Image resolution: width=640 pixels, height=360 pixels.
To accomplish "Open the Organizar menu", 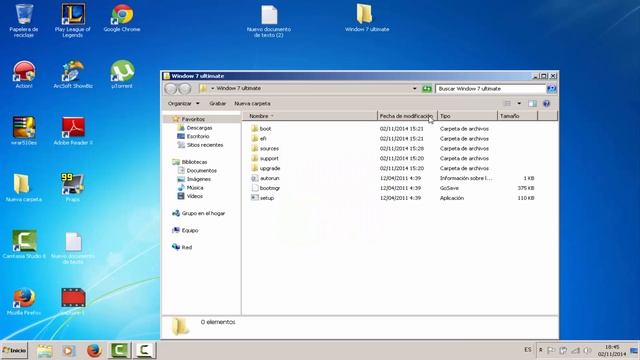I will pos(184,104).
